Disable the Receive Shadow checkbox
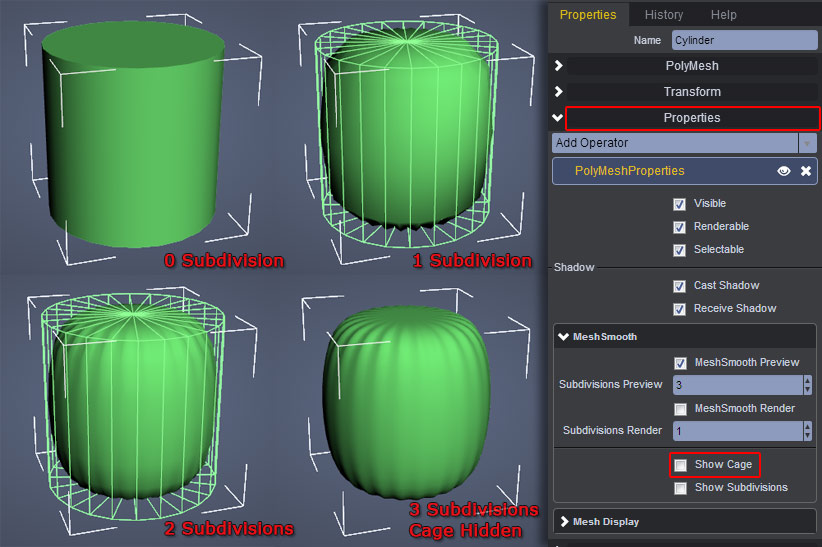822x547 pixels. [x=679, y=309]
